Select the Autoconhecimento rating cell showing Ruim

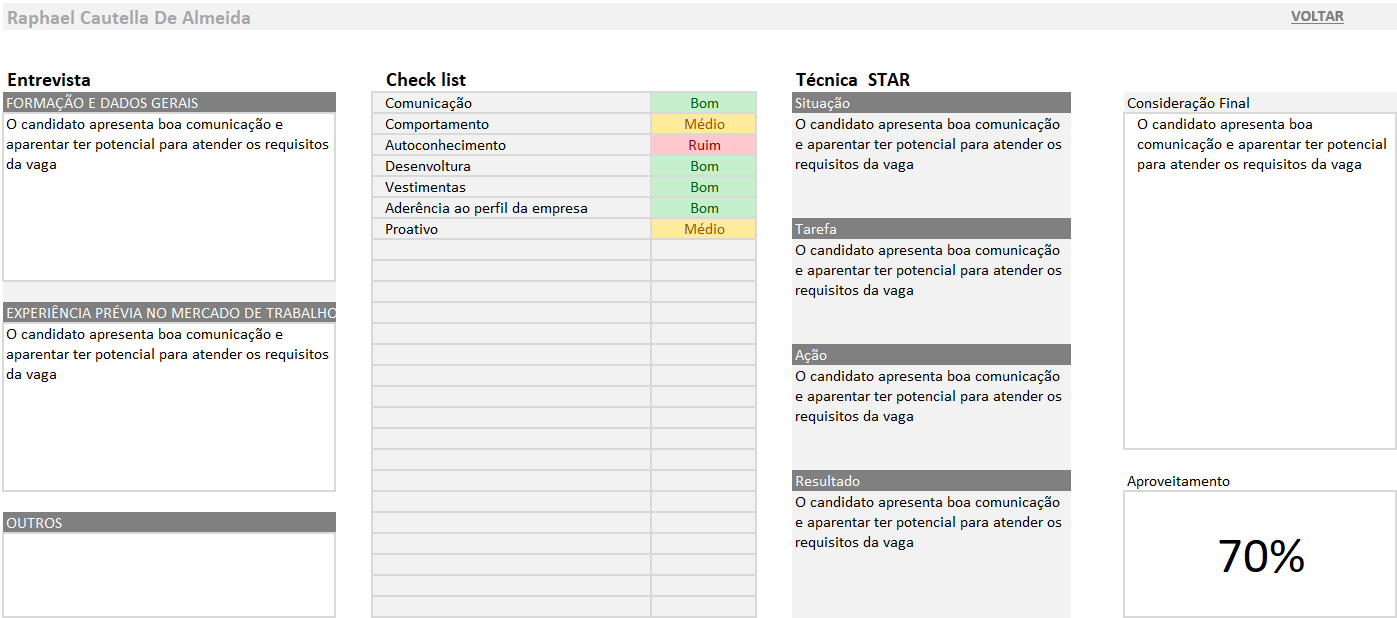[704, 145]
